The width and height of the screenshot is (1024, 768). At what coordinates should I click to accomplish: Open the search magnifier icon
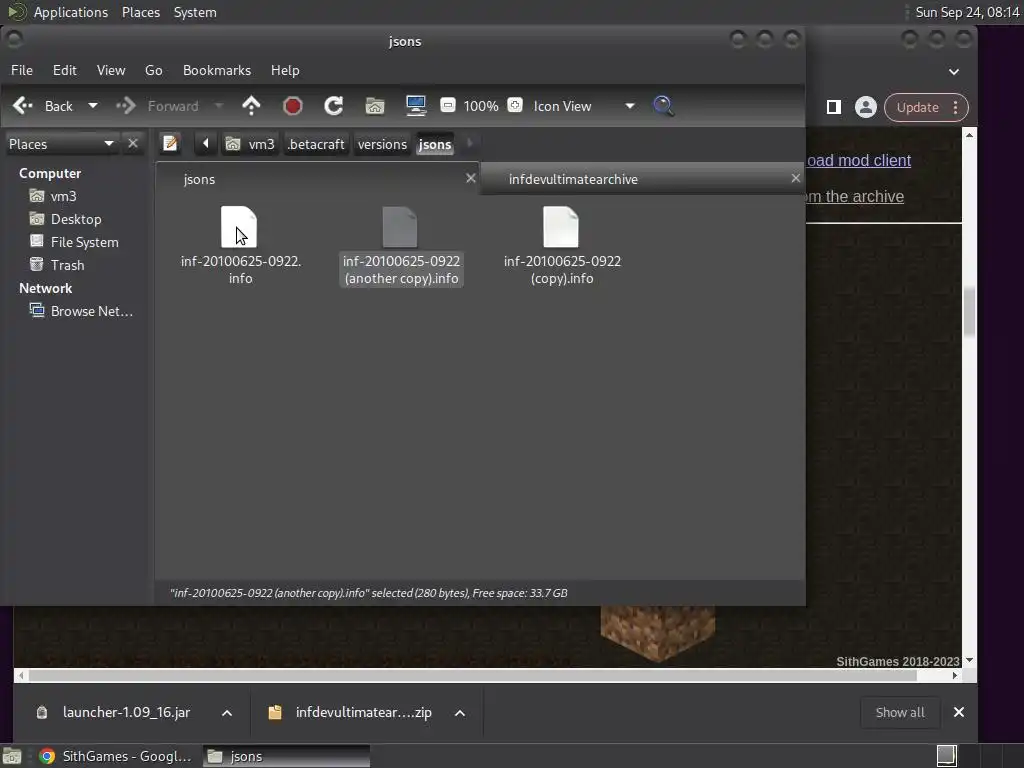point(664,106)
